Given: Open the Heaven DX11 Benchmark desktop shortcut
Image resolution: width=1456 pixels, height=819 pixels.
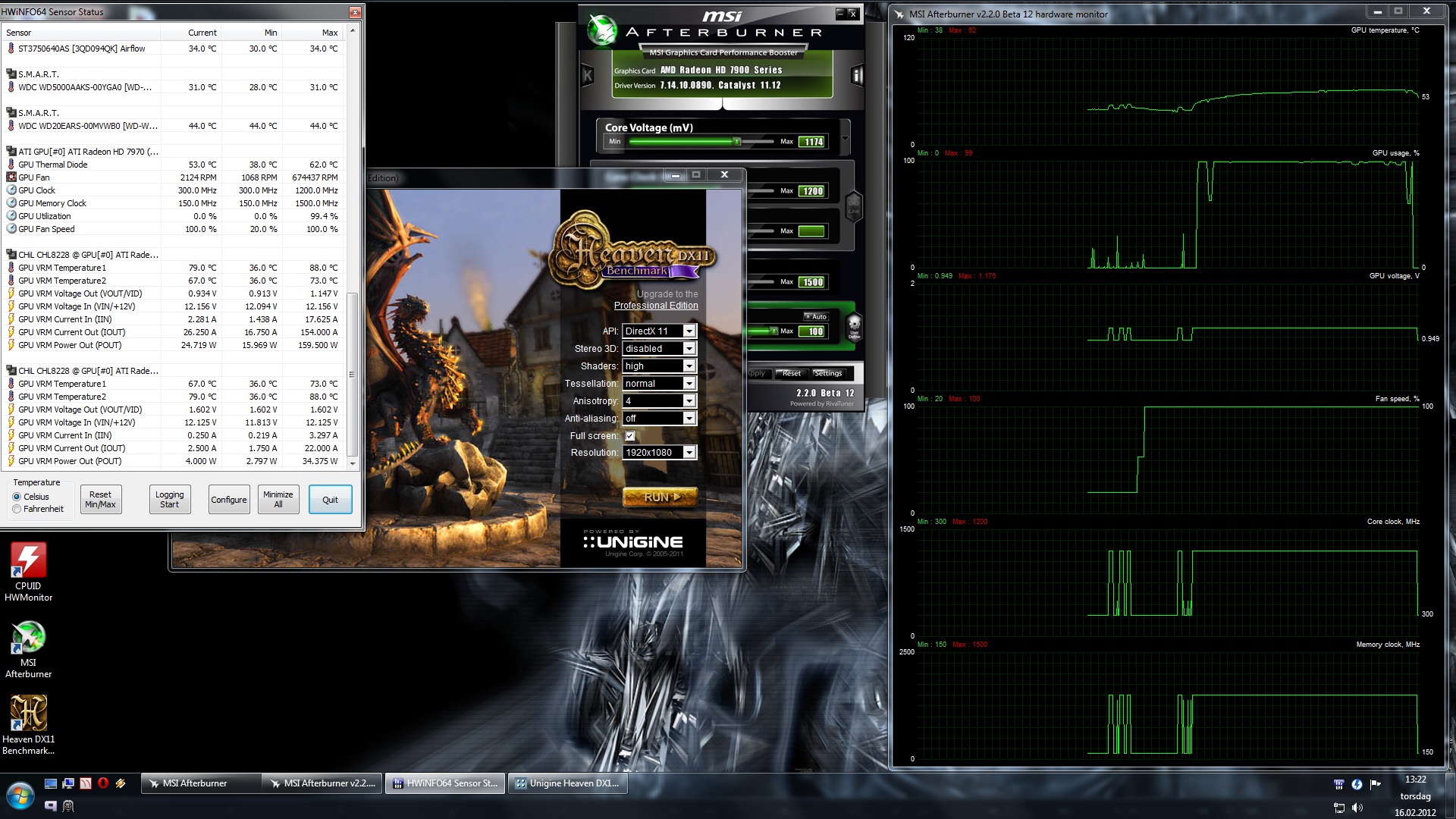Looking at the screenshot, I should click(x=28, y=725).
